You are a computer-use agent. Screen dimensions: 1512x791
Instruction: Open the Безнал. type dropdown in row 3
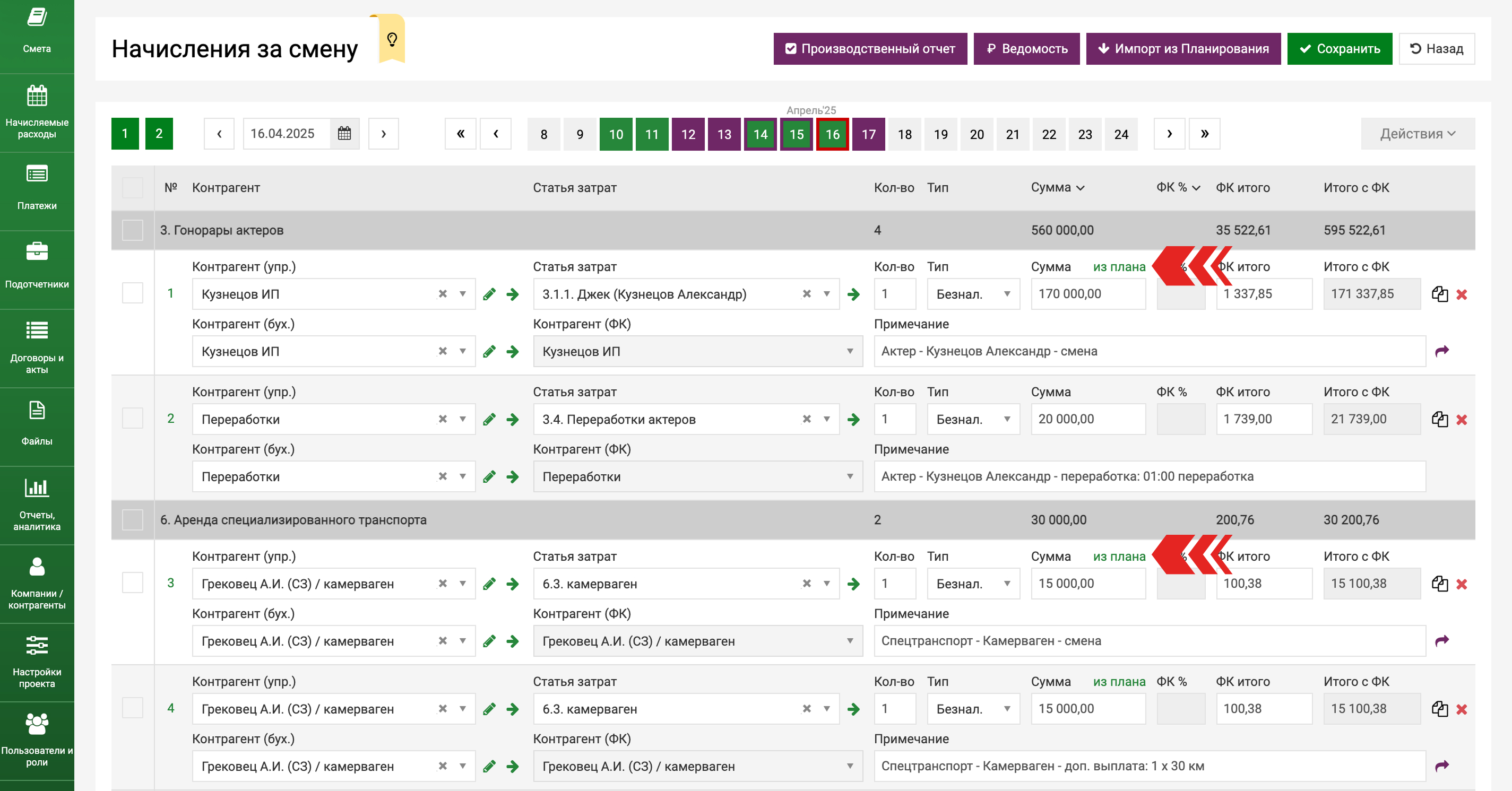click(974, 584)
